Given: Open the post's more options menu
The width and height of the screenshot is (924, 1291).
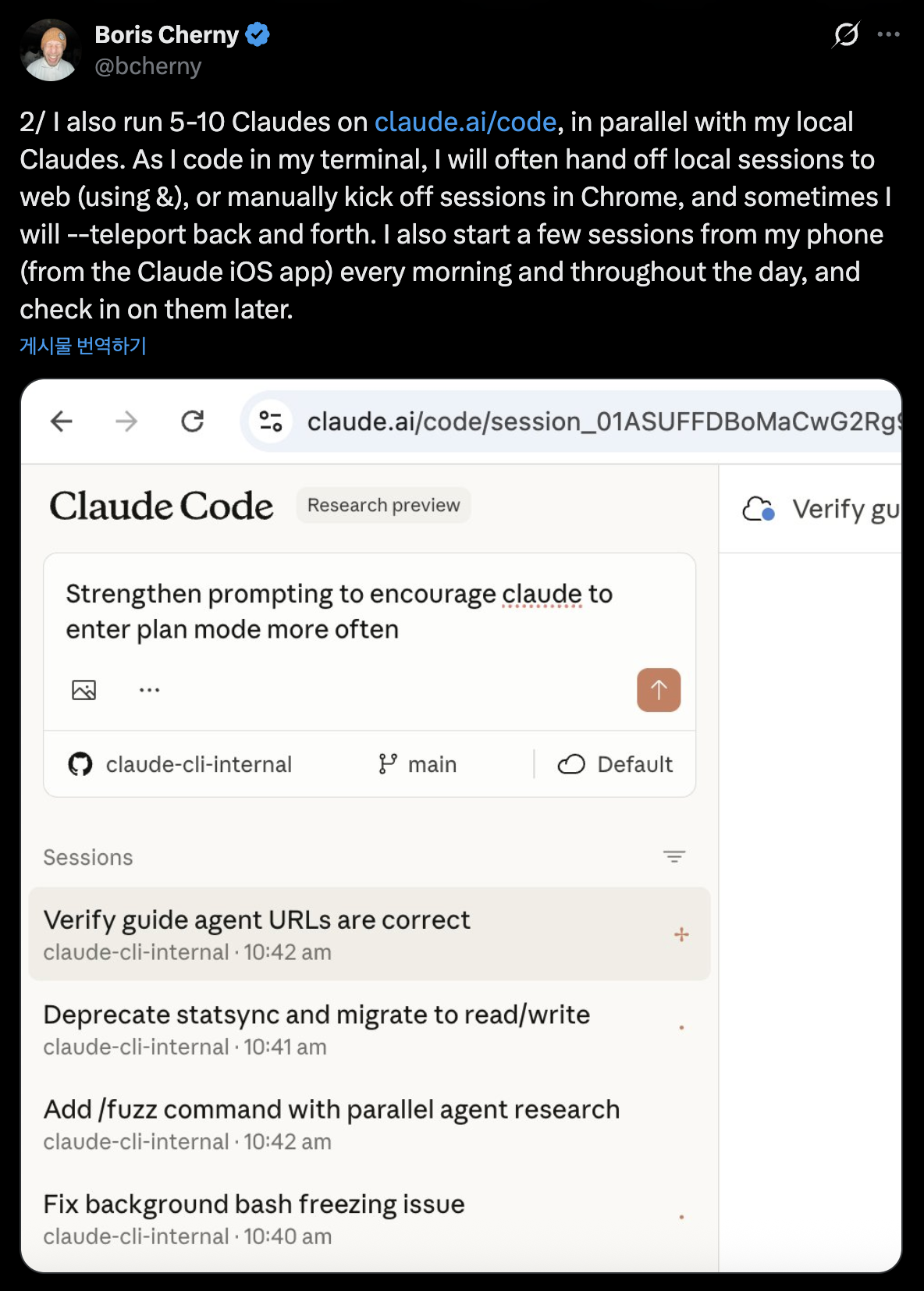Looking at the screenshot, I should coord(889,34).
